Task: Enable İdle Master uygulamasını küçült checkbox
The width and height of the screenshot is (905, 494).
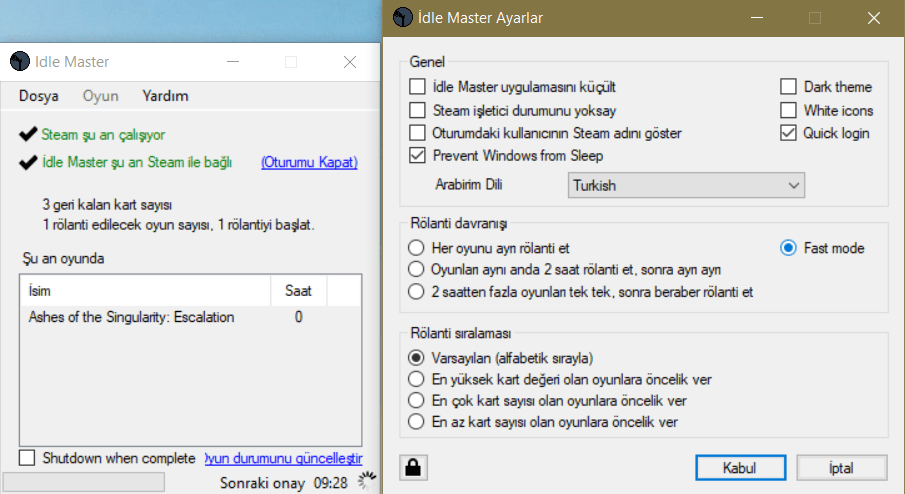Action: tap(417, 87)
